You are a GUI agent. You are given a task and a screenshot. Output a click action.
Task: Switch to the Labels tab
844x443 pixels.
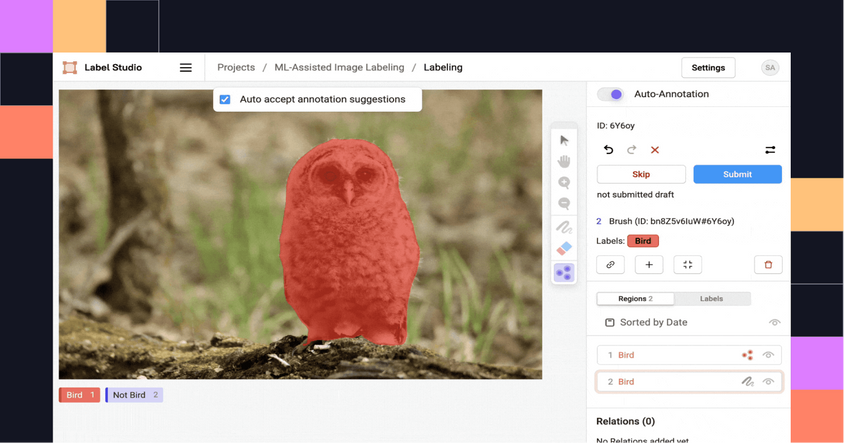[712, 299]
